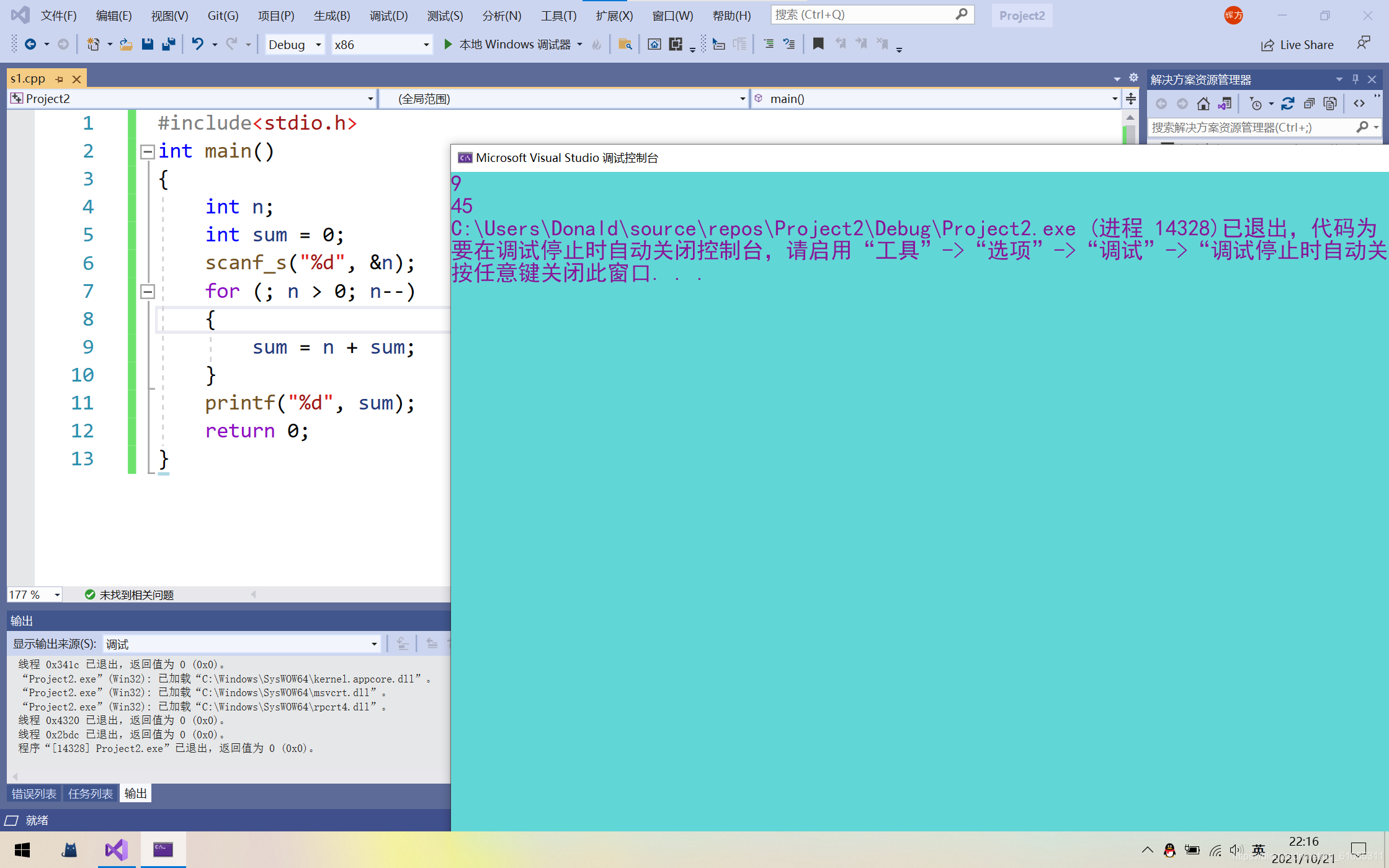
Task: Open Windows Start menu
Action: tap(22, 849)
